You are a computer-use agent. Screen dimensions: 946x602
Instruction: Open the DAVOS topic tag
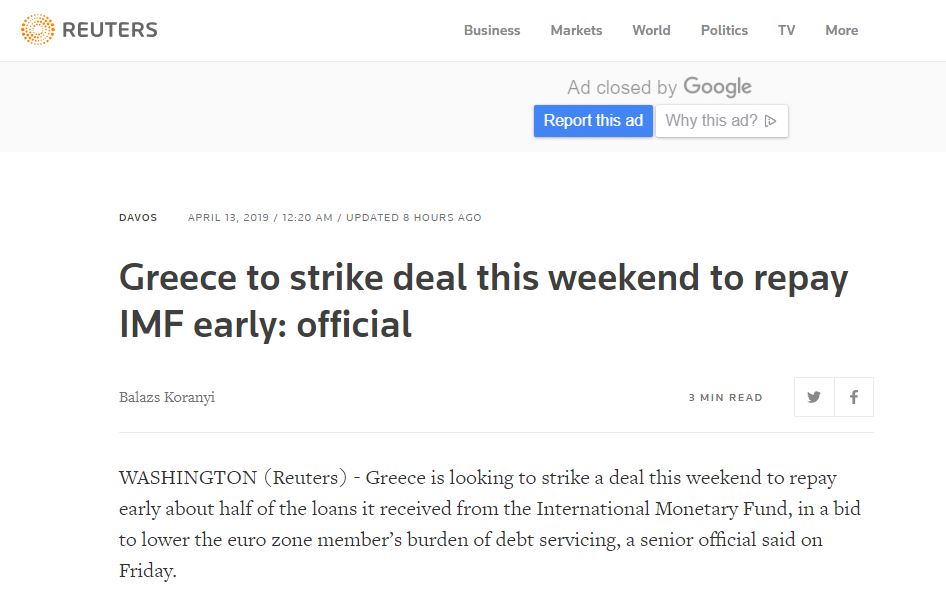[138, 217]
